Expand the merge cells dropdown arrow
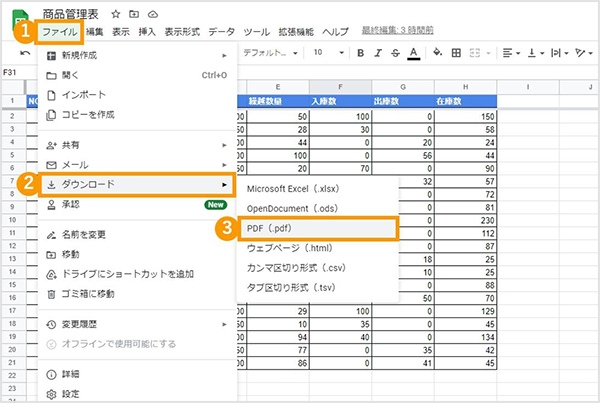The image size is (600, 403). point(488,53)
